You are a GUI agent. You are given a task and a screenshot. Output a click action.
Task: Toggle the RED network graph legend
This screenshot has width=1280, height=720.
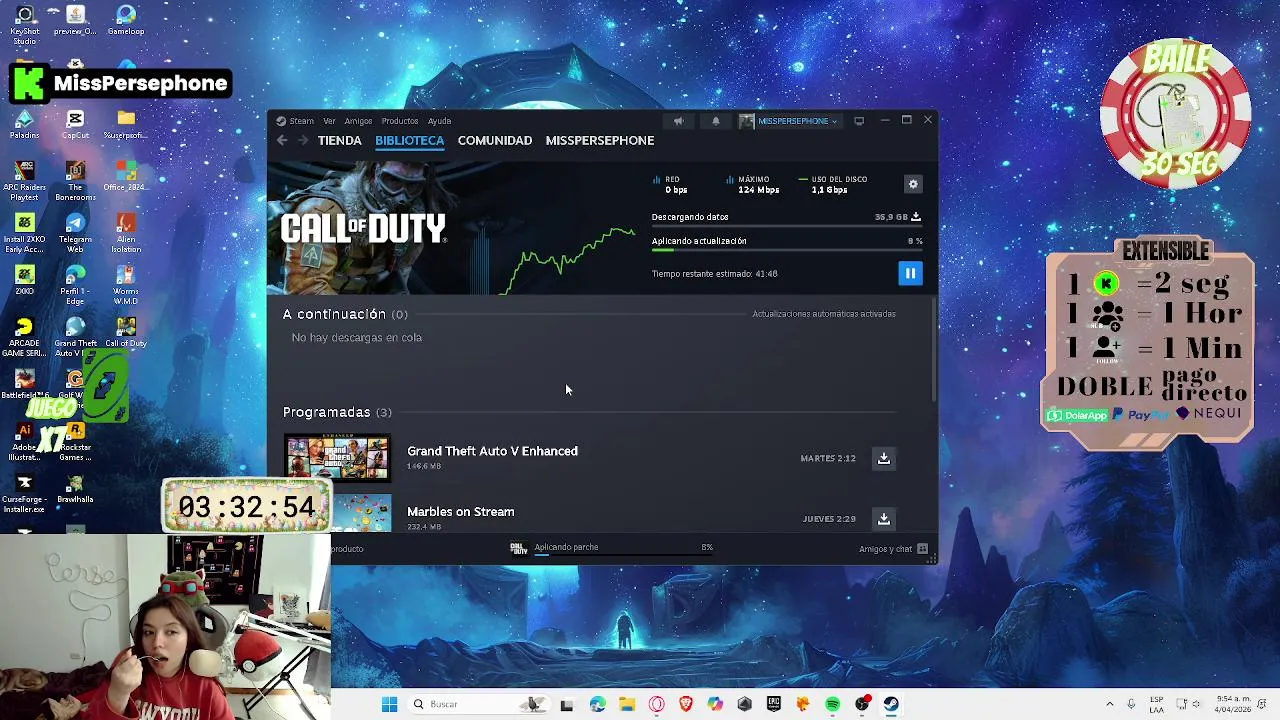tap(670, 184)
